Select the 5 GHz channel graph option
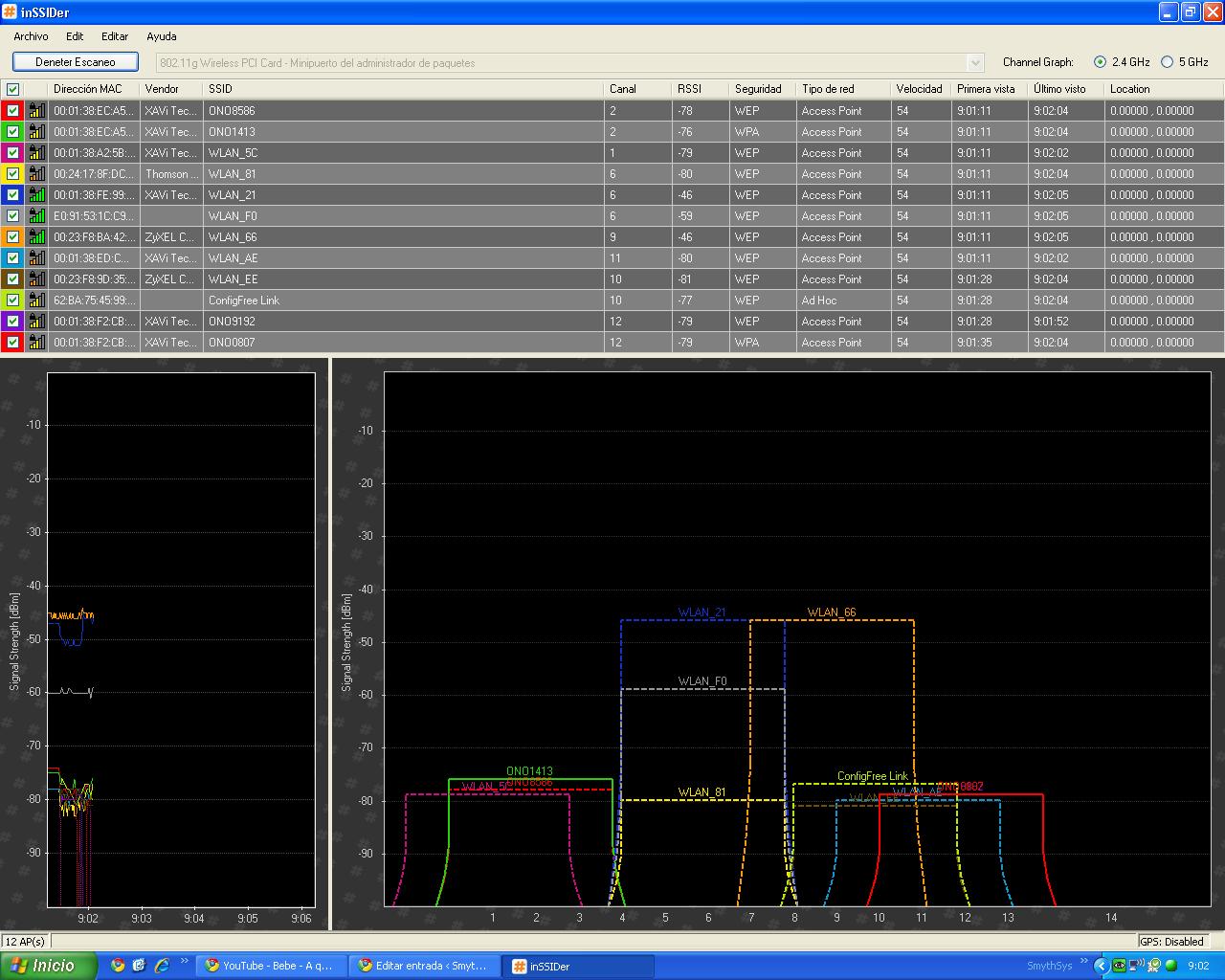This screenshot has width=1225, height=980. point(1167,62)
